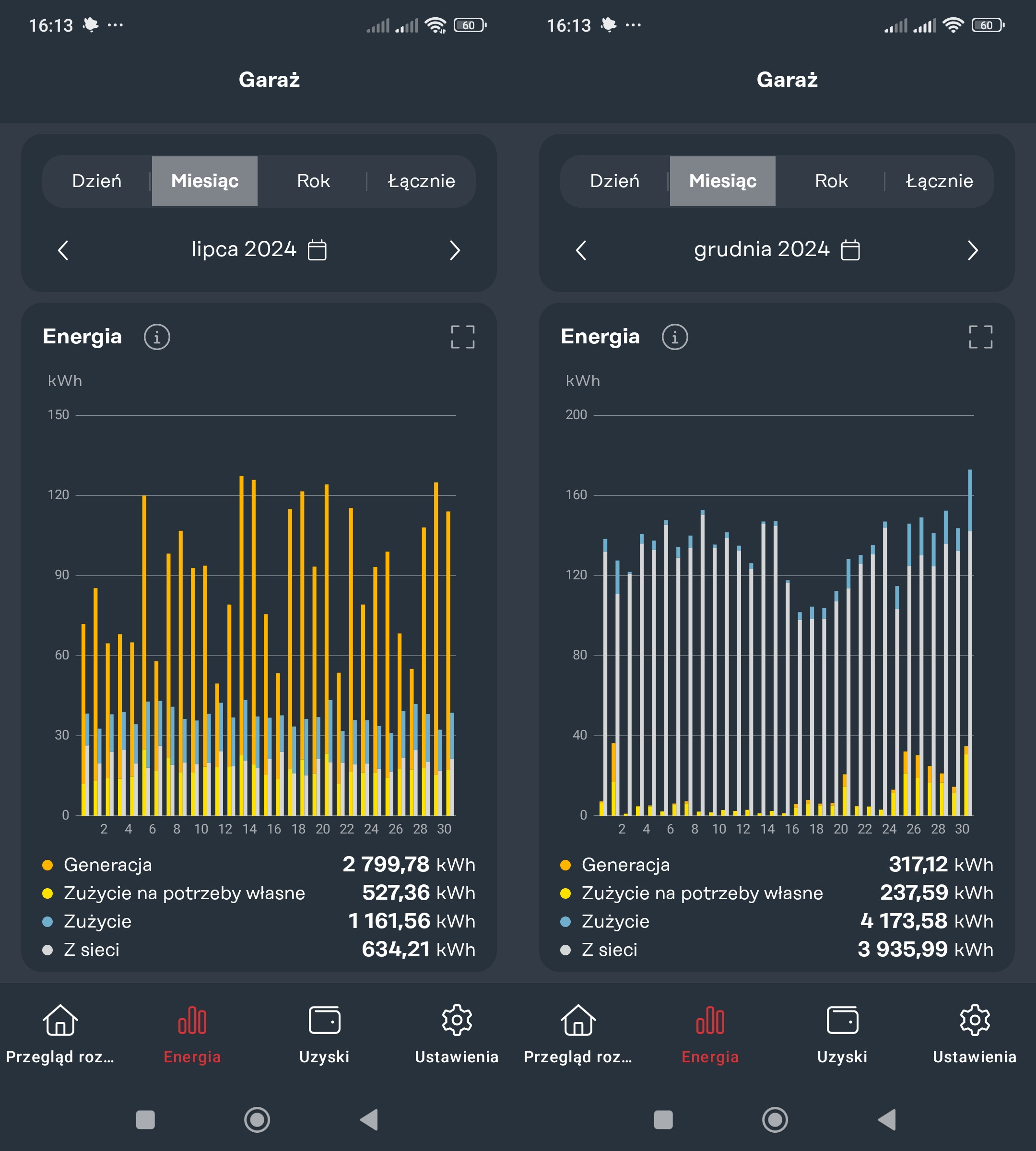Go to next month after grudnia 2024
Viewport: 1036px width, 1151px height.
coord(972,250)
